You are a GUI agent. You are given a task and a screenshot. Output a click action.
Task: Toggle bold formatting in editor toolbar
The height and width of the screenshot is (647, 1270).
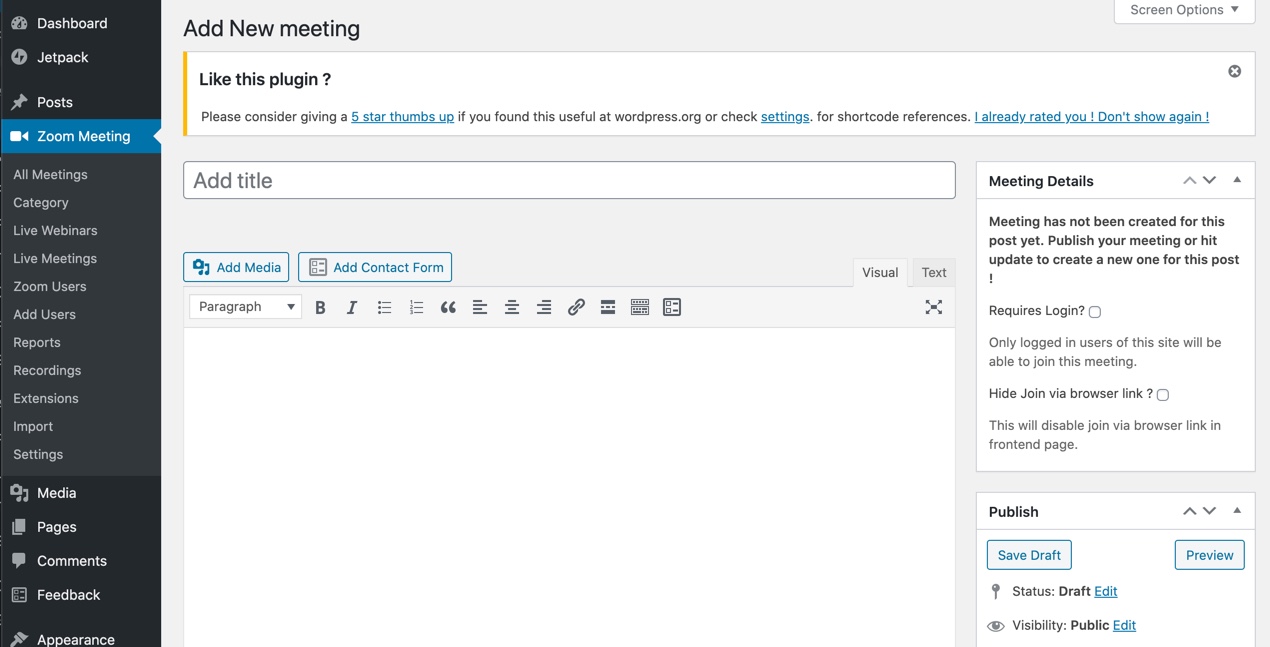(320, 308)
